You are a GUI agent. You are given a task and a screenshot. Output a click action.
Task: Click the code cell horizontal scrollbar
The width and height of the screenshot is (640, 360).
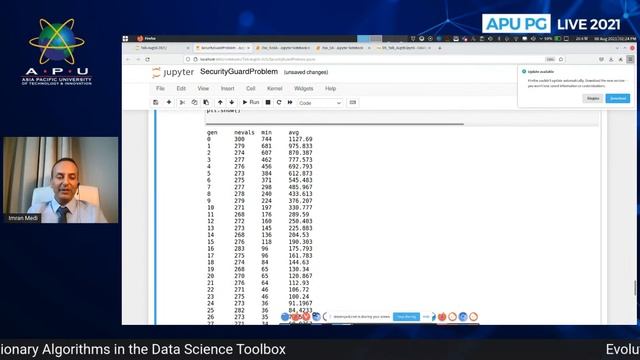pos(335,124)
